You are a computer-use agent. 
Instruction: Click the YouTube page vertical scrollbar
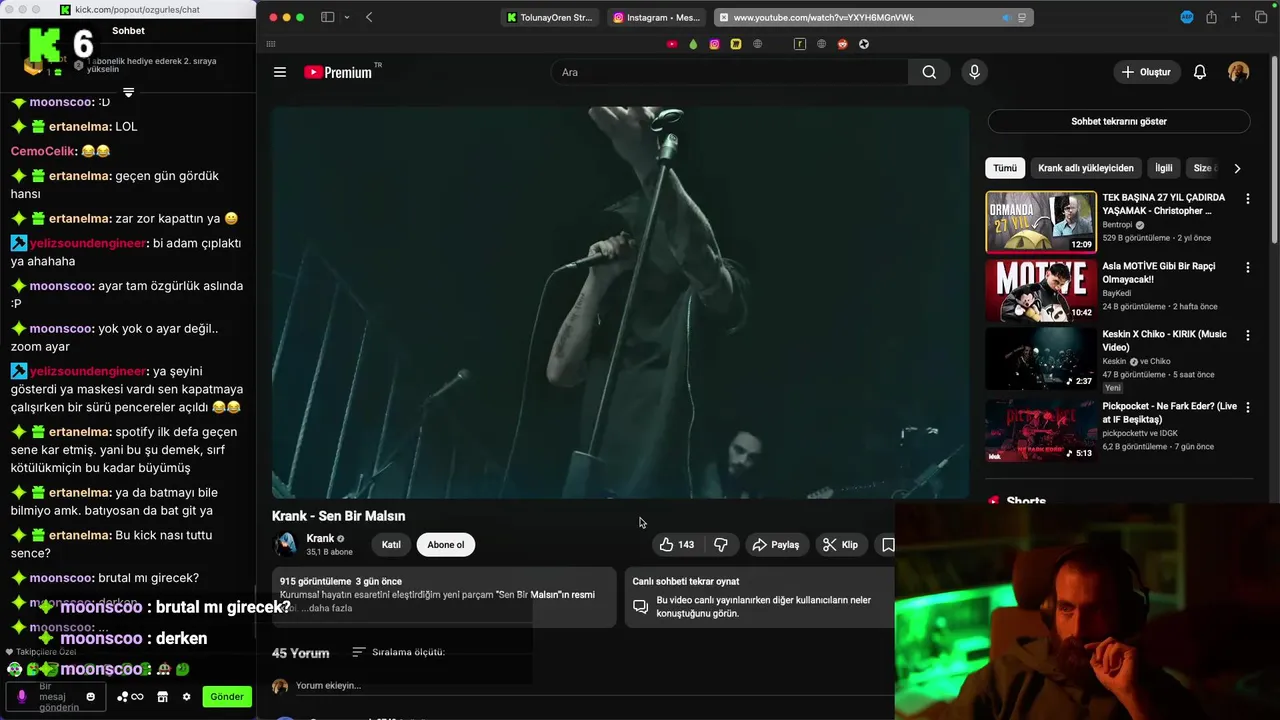1275,150
